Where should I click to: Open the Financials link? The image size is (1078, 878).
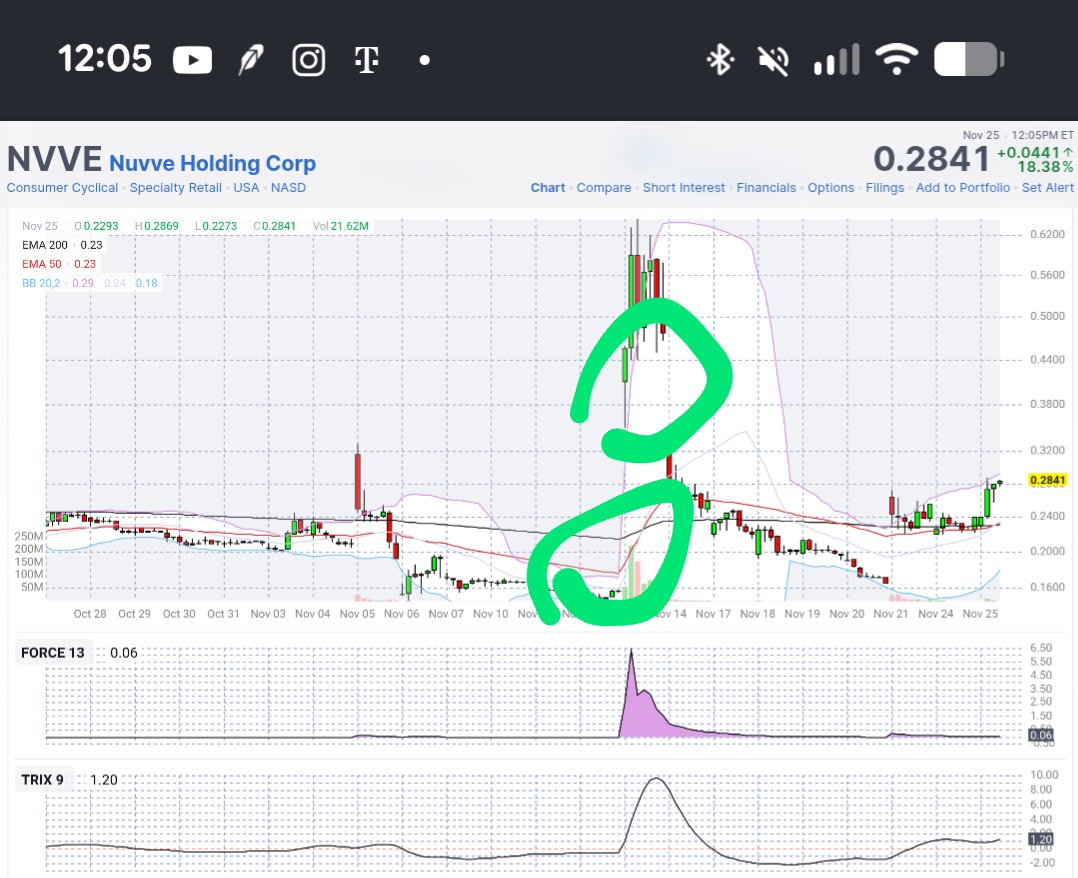(x=766, y=188)
